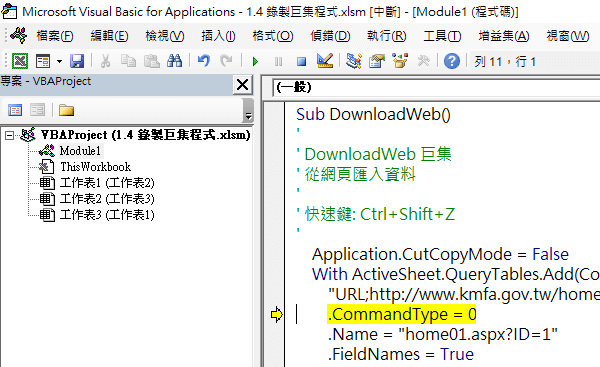This screenshot has height=367, width=600.
Task: Click the Break pause icon
Action: [x=279, y=61]
